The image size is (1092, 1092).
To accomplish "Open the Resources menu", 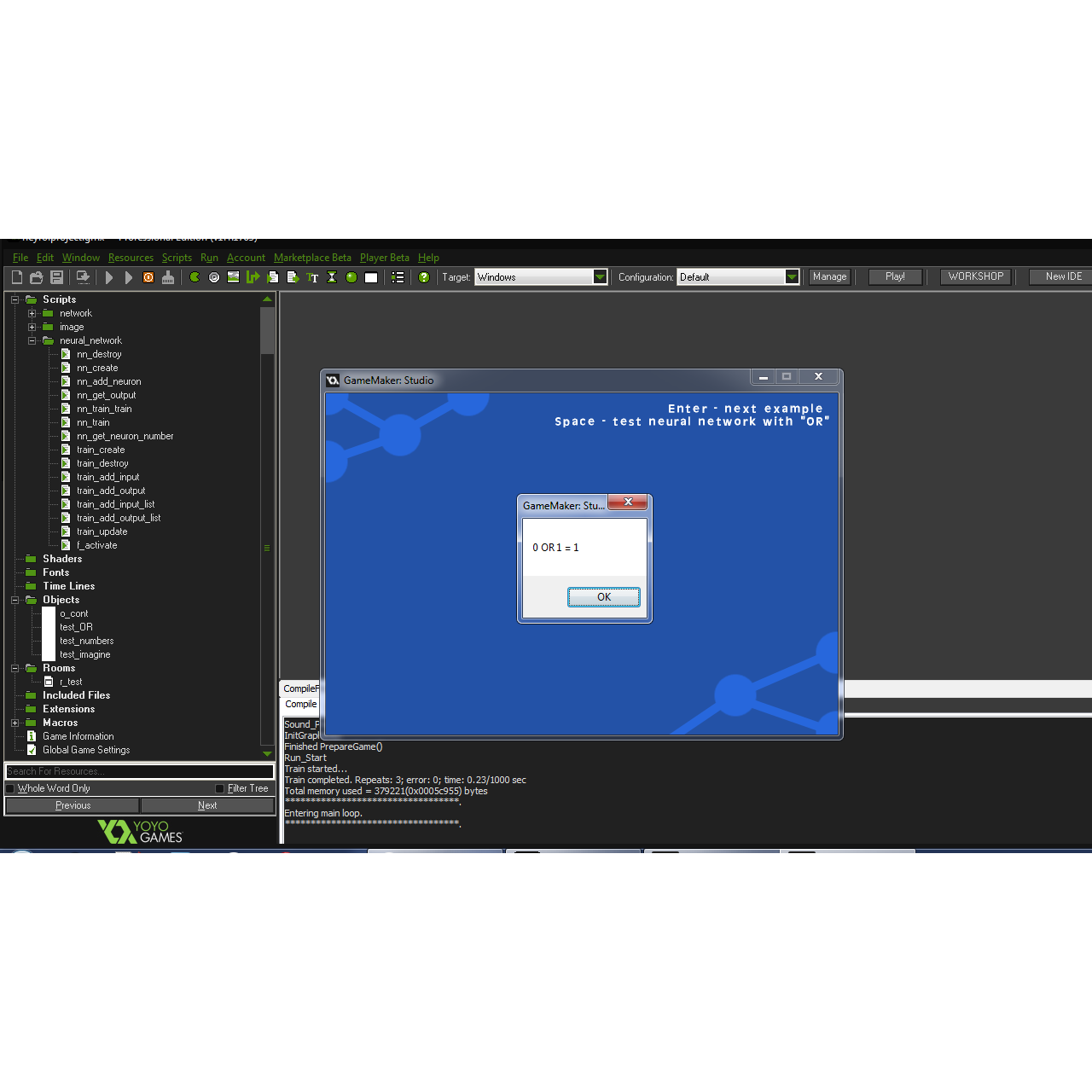I will click(131, 258).
